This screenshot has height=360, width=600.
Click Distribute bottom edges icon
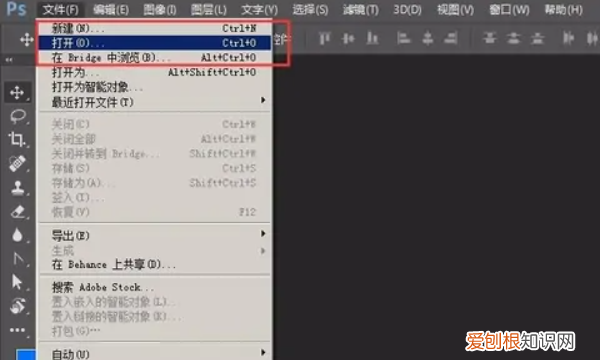tap(538, 38)
